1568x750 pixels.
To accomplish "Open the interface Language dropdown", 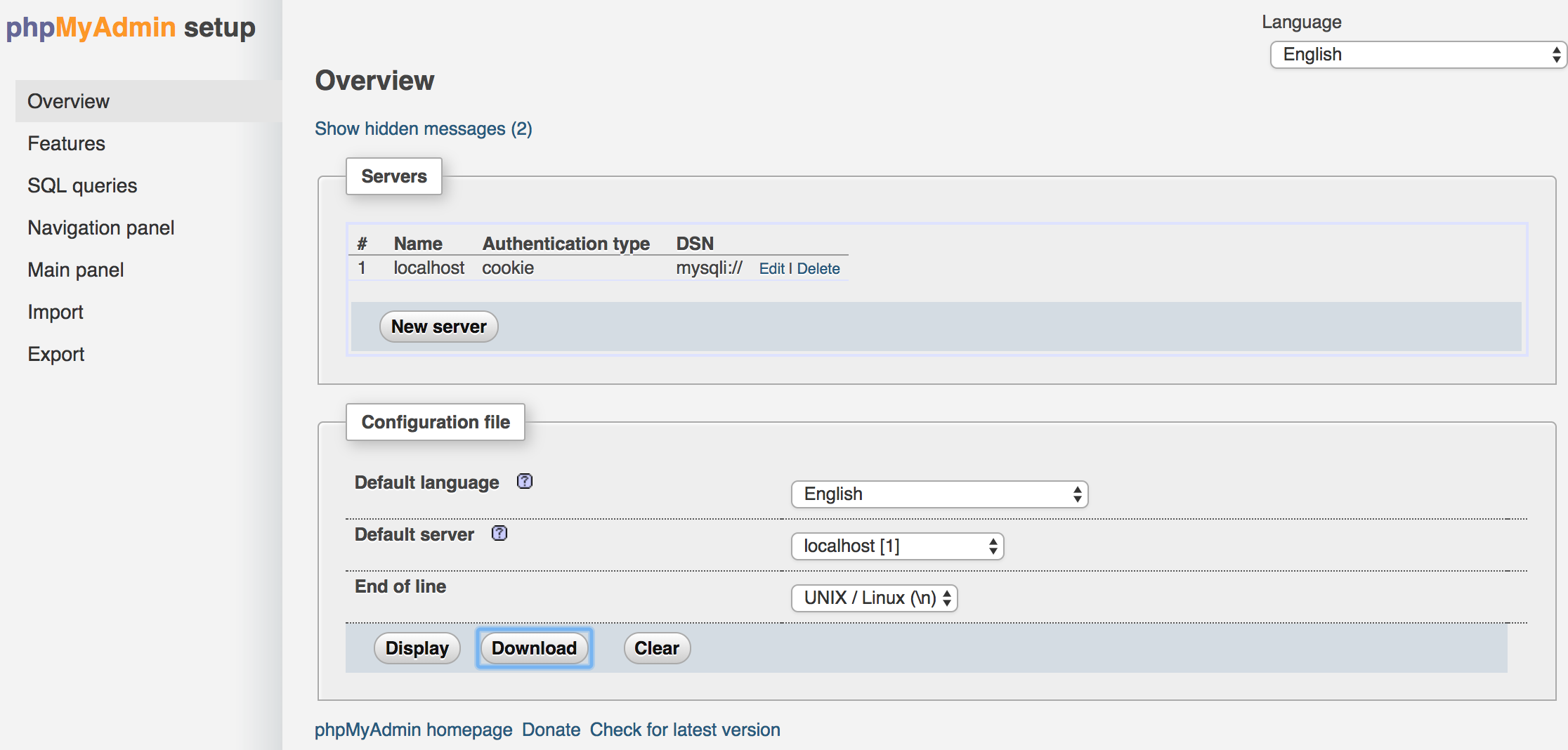I will pyautogui.click(x=1418, y=55).
